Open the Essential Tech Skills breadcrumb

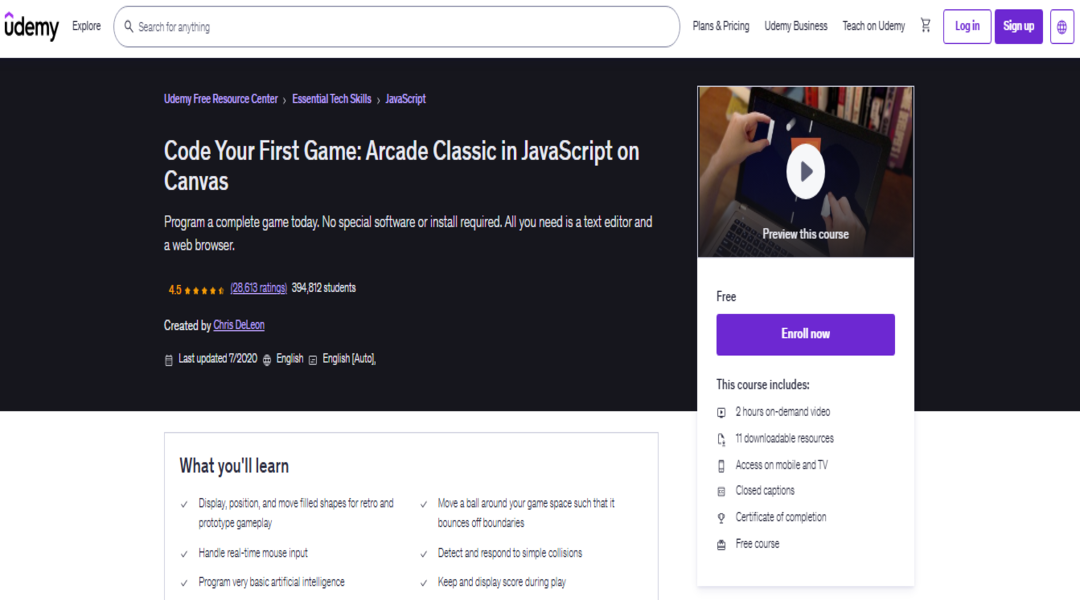point(331,99)
